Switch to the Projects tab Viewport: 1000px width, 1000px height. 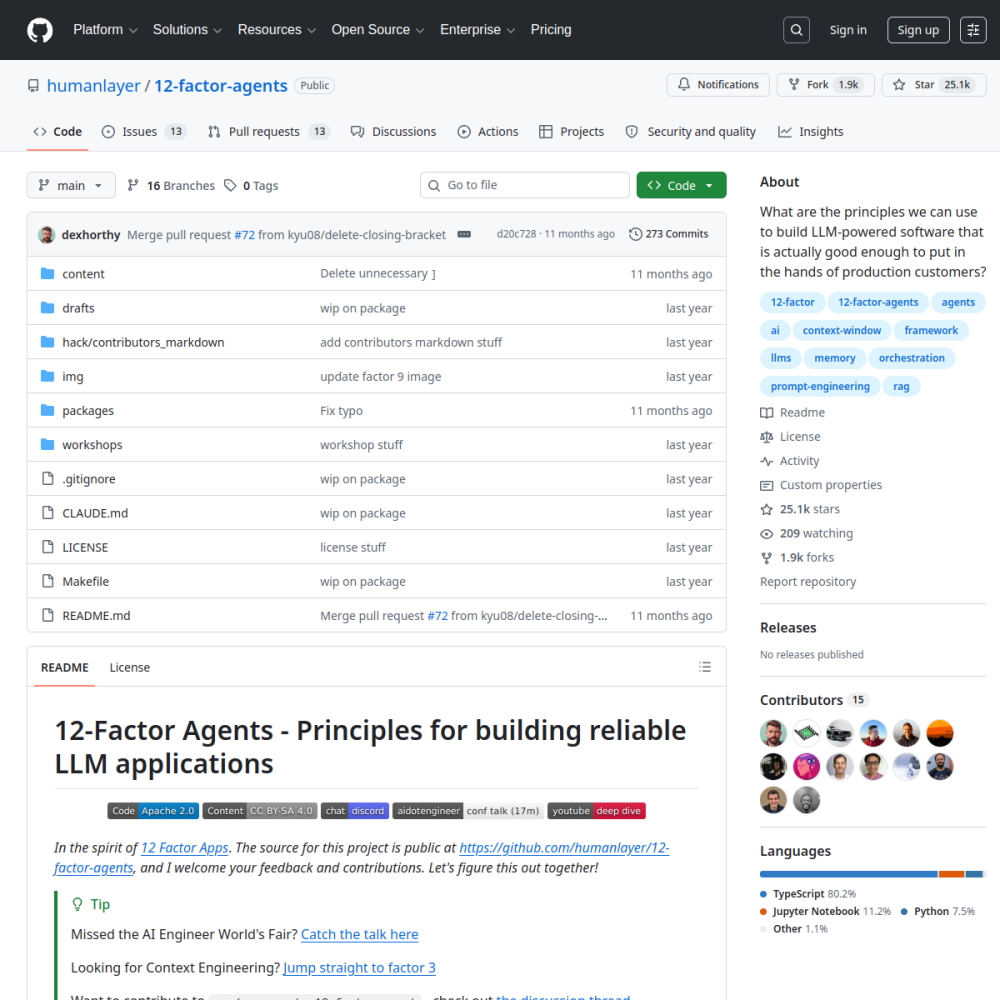coord(571,132)
